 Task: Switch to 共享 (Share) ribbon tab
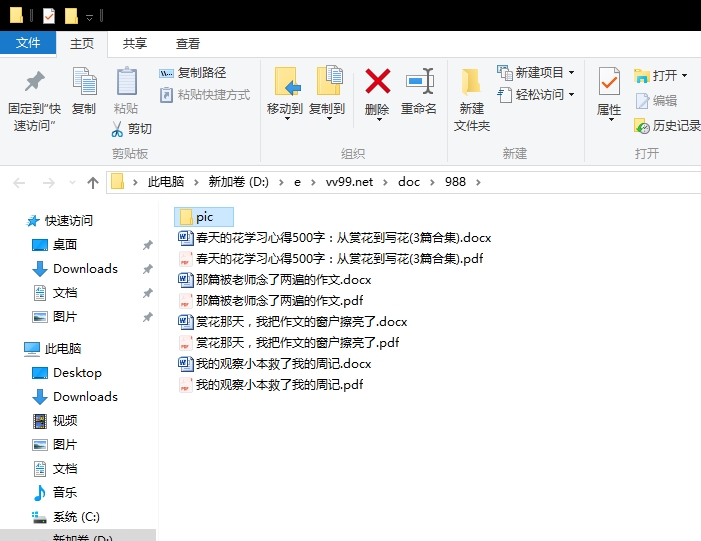tap(135, 43)
